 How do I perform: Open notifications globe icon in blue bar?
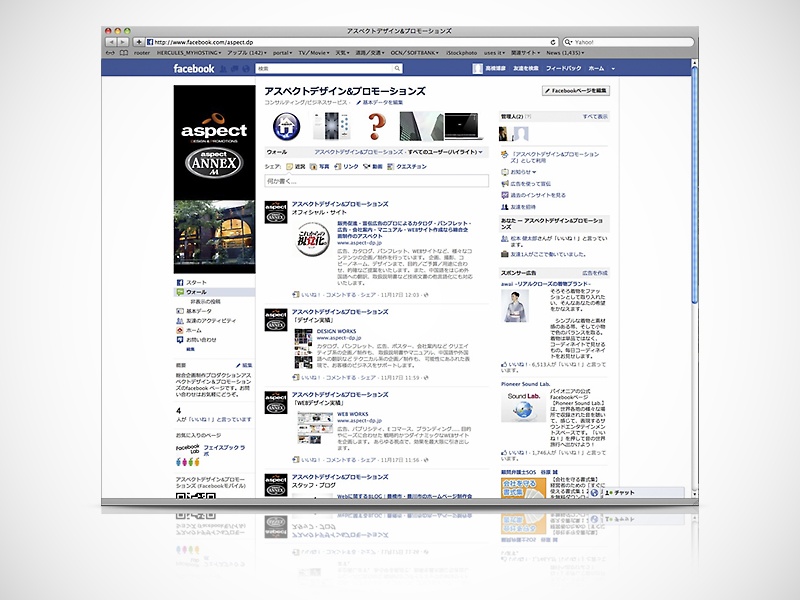pyautogui.click(x=246, y=68)
